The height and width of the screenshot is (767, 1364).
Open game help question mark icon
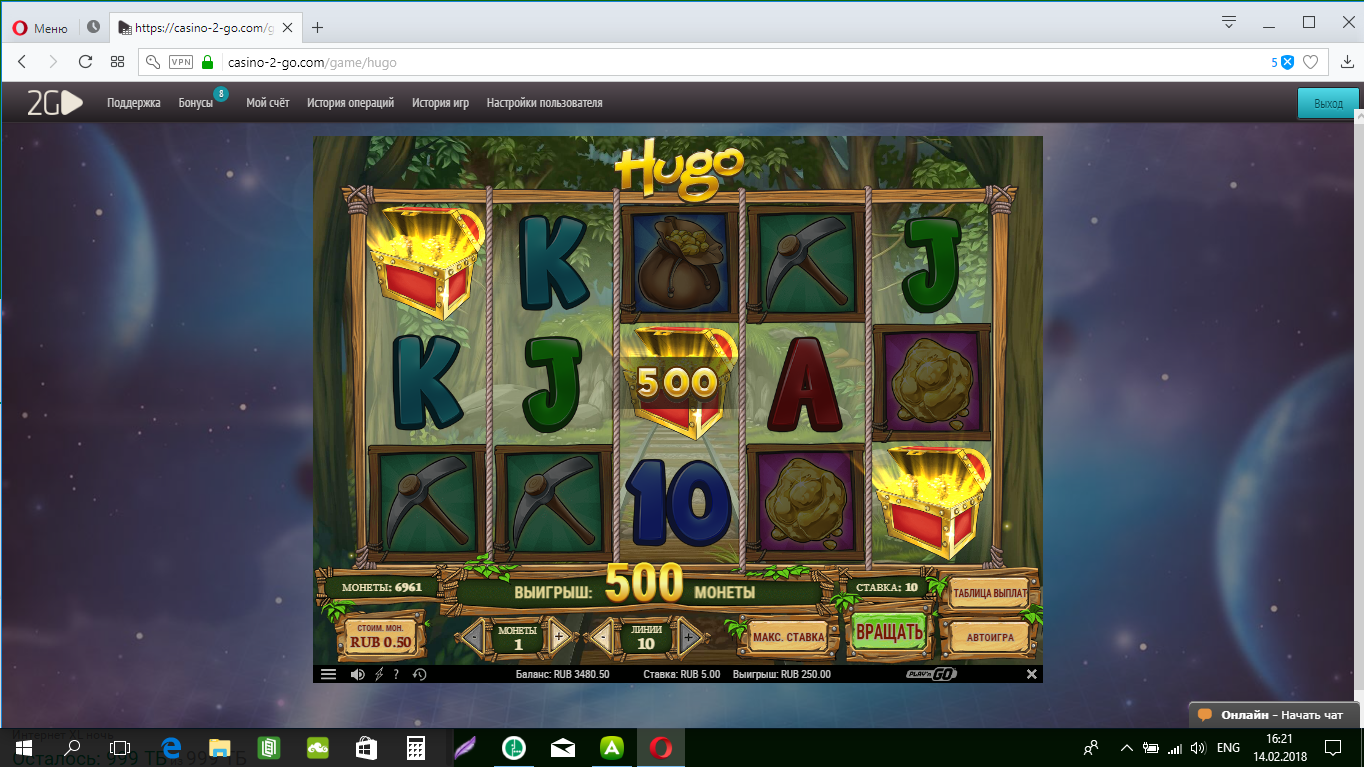coord(396,674)
